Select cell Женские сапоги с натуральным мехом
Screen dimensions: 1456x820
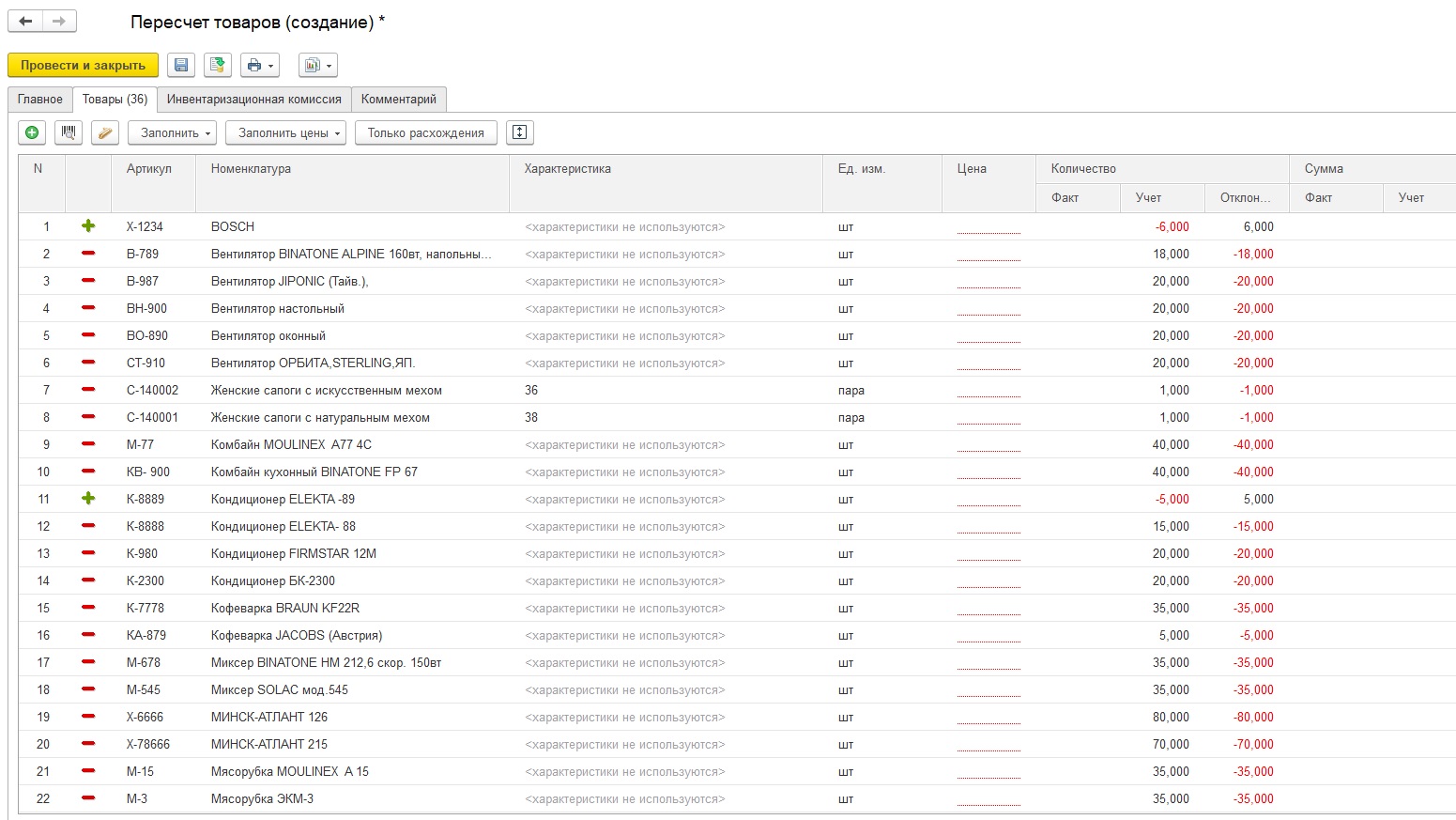pos(352,417)
